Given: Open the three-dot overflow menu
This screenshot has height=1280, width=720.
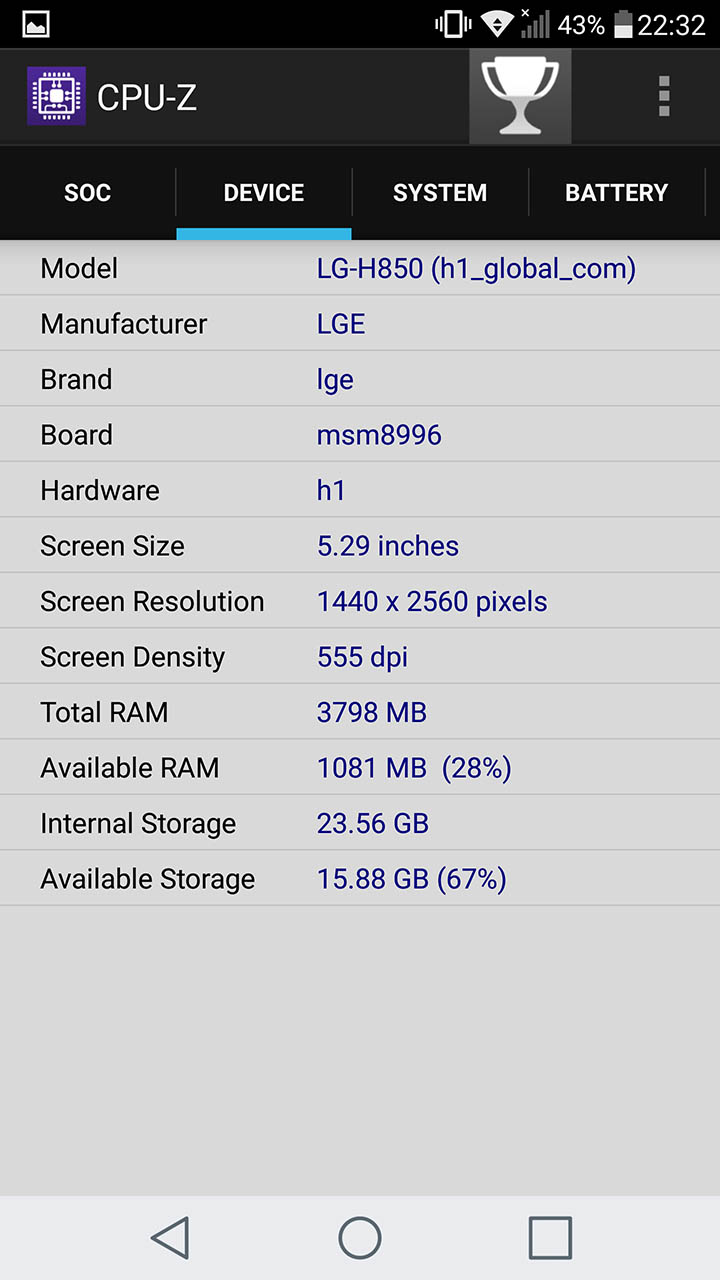Looking at the screenshot, I should 664,97.
